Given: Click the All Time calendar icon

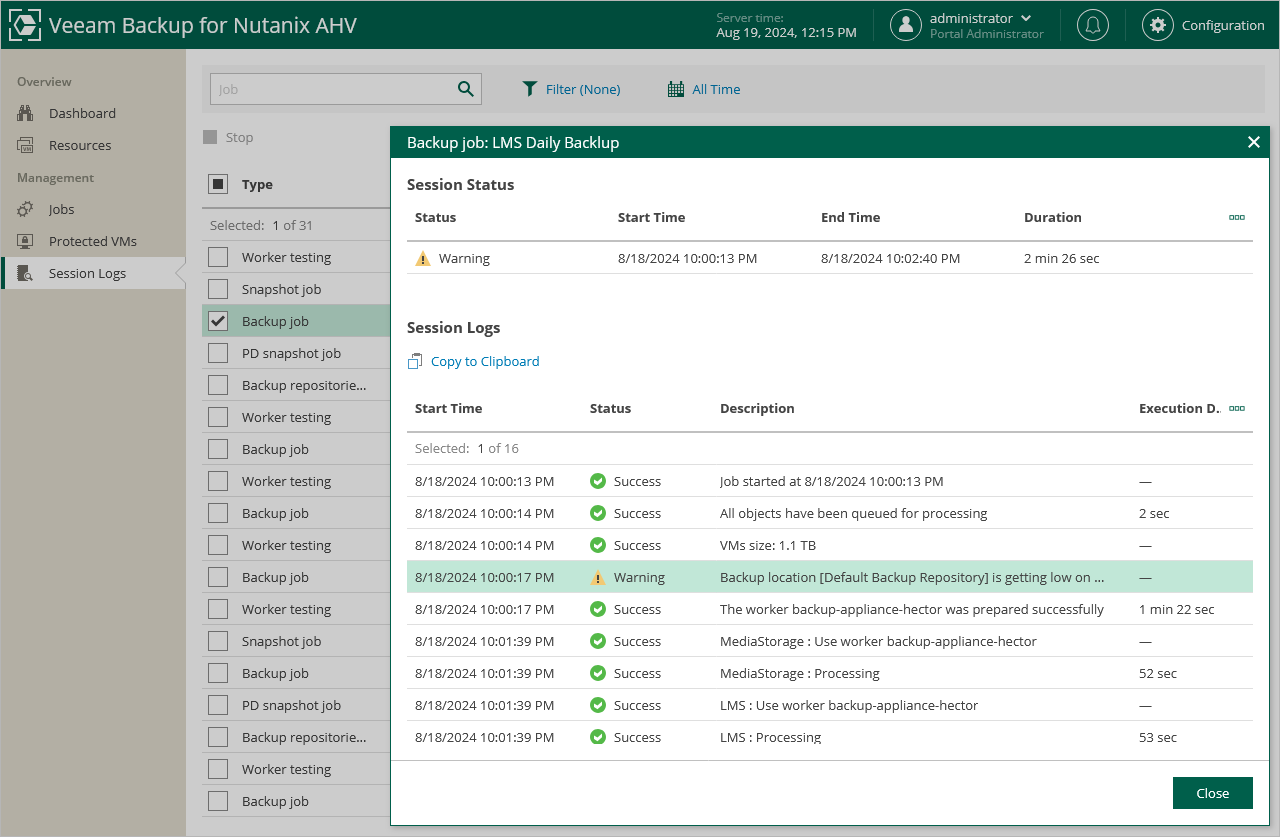Looking at the screenshot, I should 676,89.
